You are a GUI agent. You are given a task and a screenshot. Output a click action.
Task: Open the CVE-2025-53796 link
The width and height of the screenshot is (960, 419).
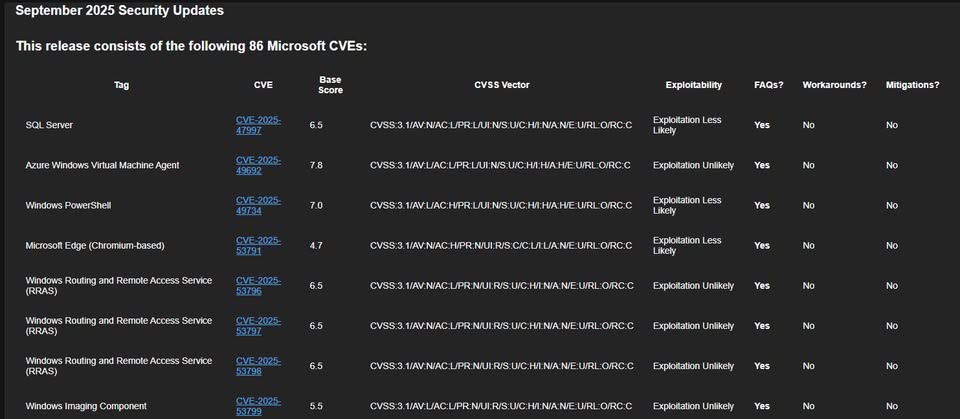click(x=258, y=285)
